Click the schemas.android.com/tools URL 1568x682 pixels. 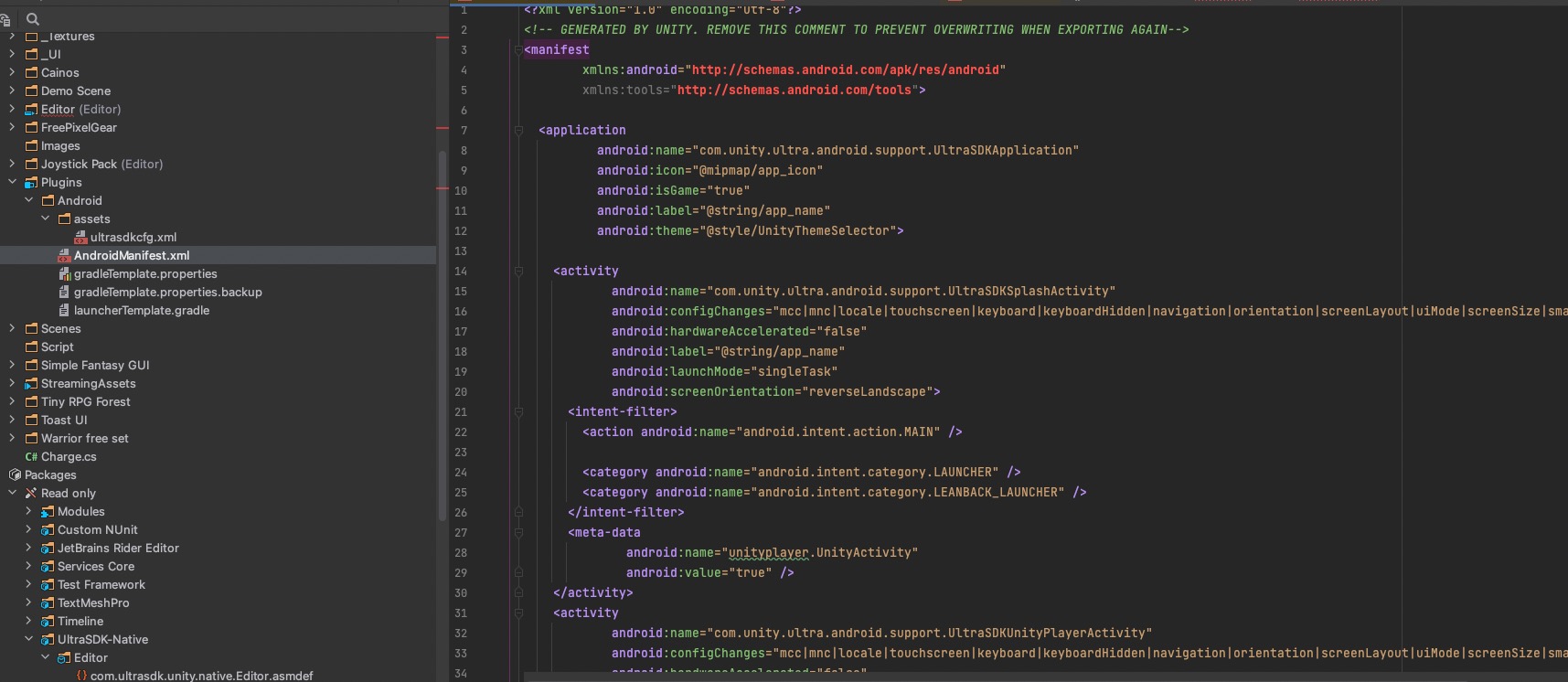tap(794, 91)
